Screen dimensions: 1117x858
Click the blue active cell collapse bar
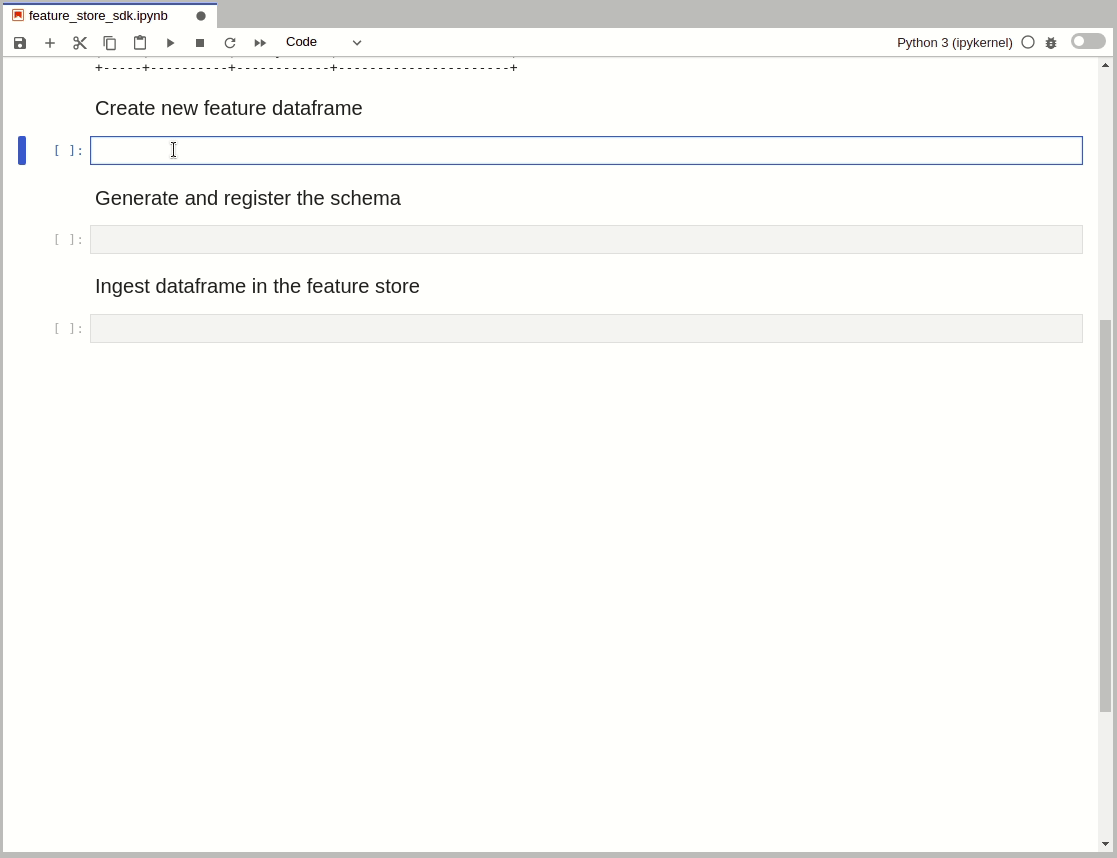tap(22, 150)
